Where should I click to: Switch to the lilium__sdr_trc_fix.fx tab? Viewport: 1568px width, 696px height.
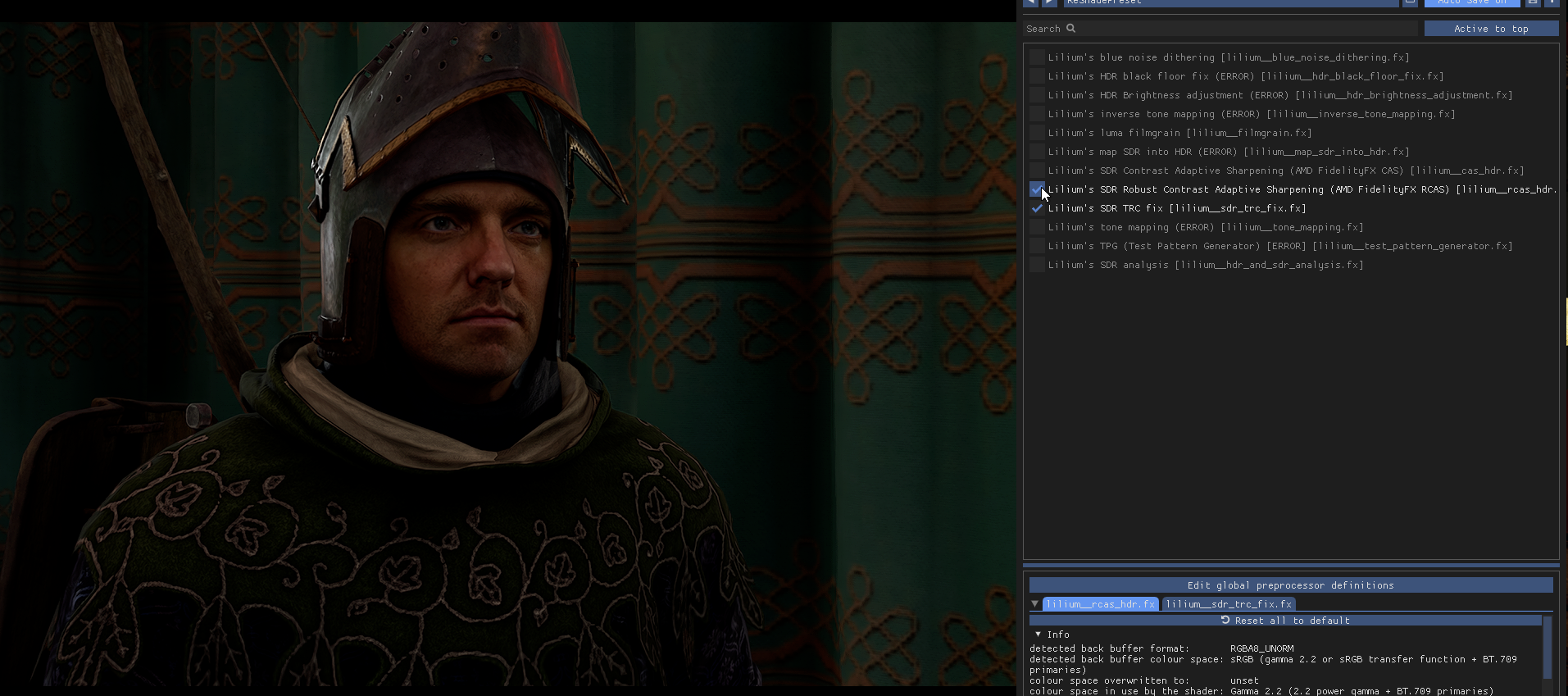[1228, 604]
